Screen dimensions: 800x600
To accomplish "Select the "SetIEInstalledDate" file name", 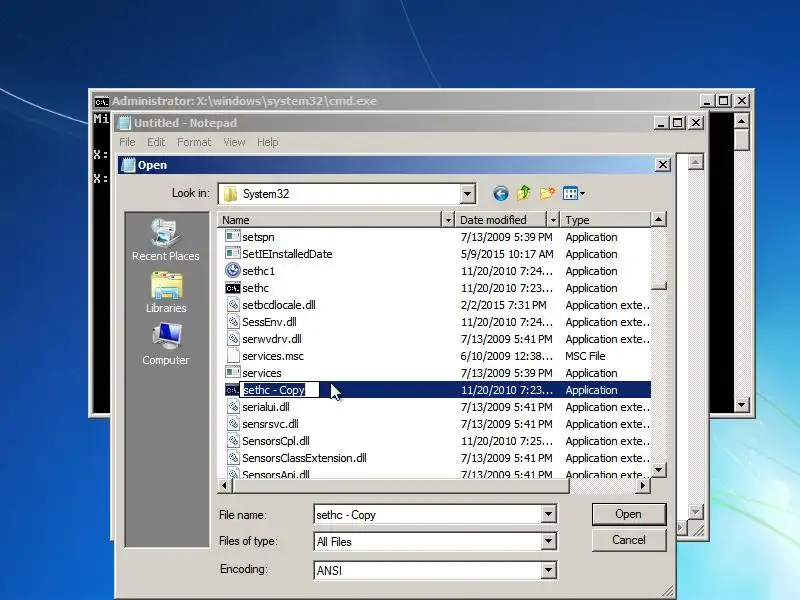I will pos(287,254).
